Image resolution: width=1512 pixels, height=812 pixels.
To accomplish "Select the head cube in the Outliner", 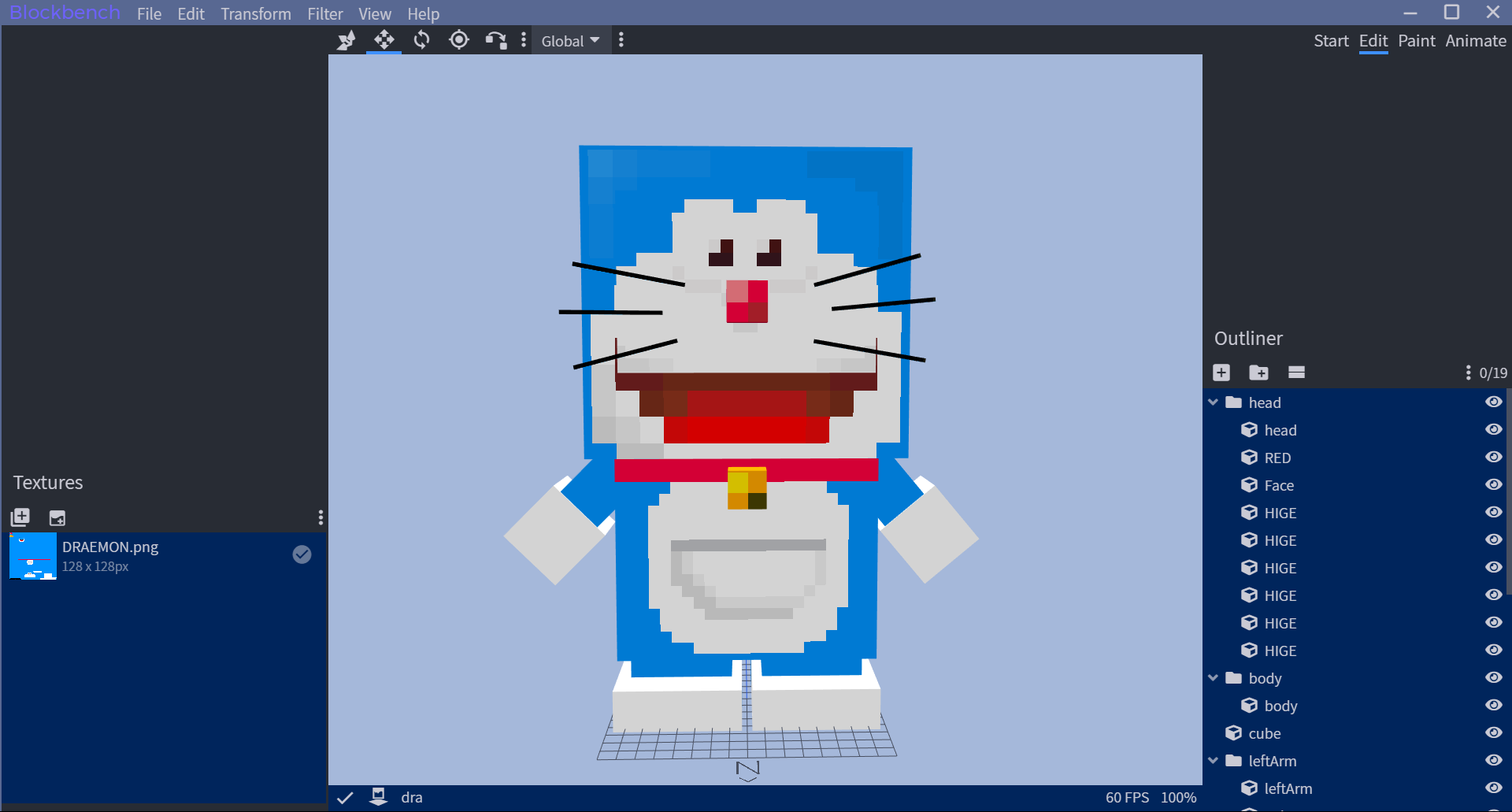I will pos(1354,430).
